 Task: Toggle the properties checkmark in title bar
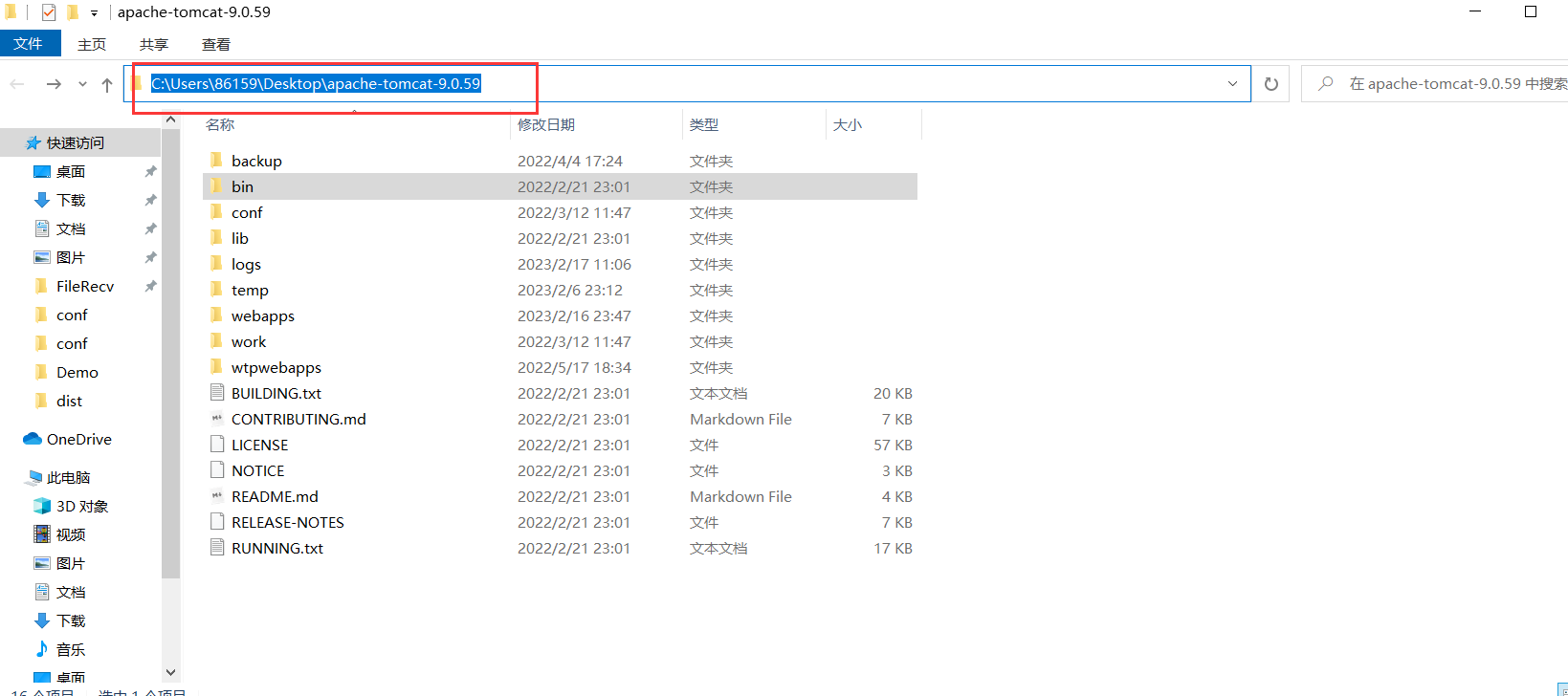pos(49,12)
